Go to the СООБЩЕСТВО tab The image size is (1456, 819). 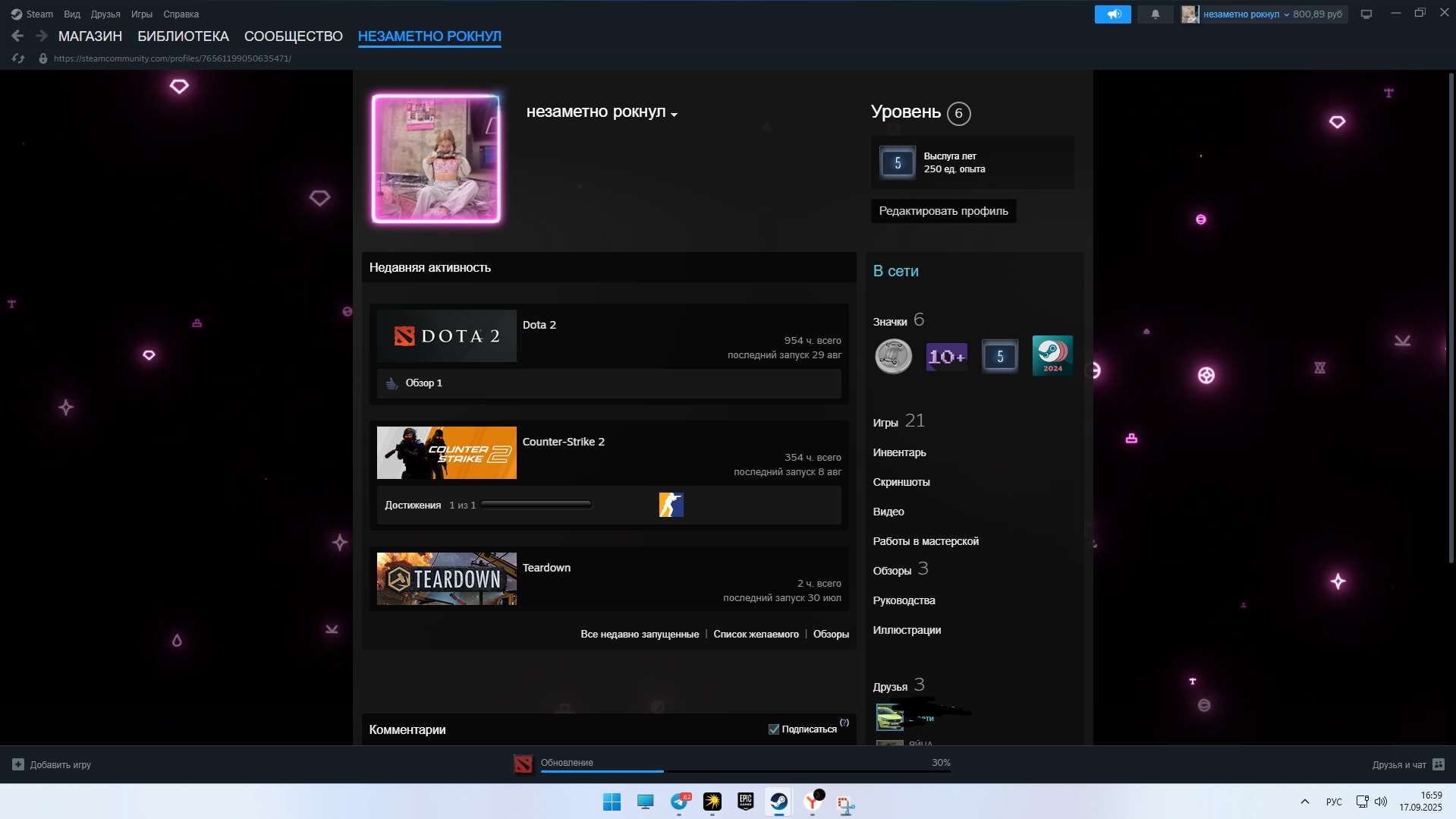(294, 36)
